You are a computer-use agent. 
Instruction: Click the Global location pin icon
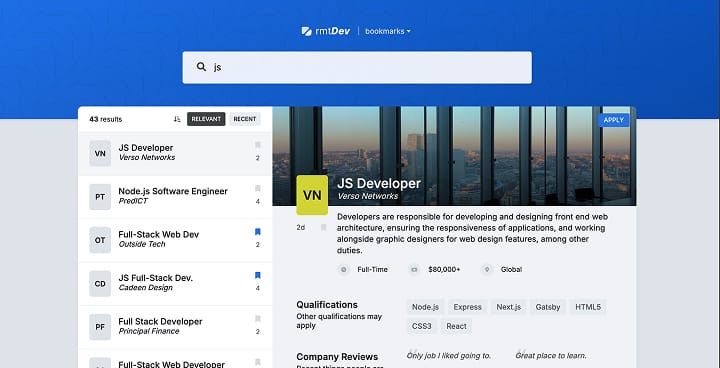tap(487, 270)
